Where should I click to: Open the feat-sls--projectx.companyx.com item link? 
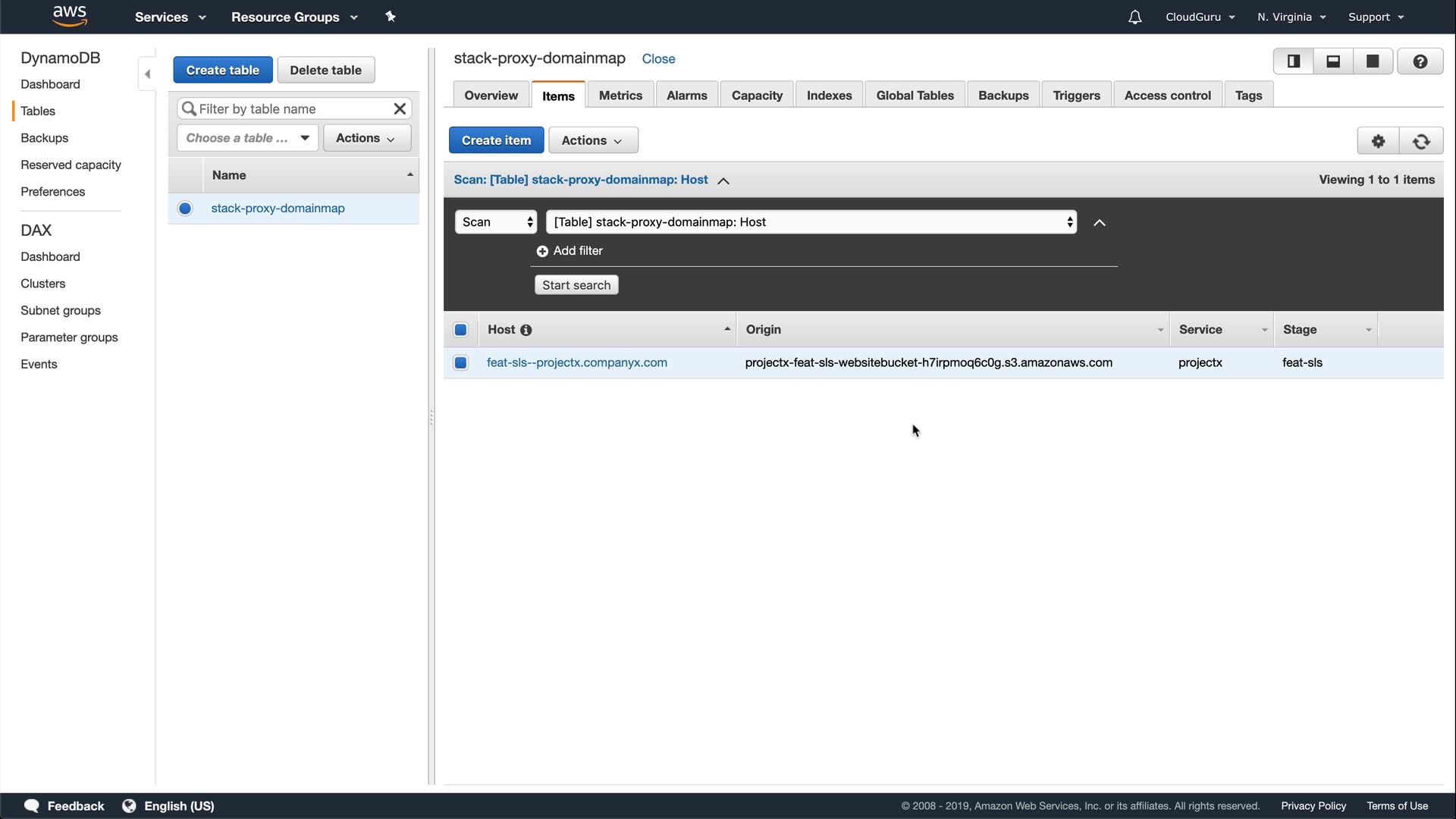pyautogui.click(x=576, y=362)
